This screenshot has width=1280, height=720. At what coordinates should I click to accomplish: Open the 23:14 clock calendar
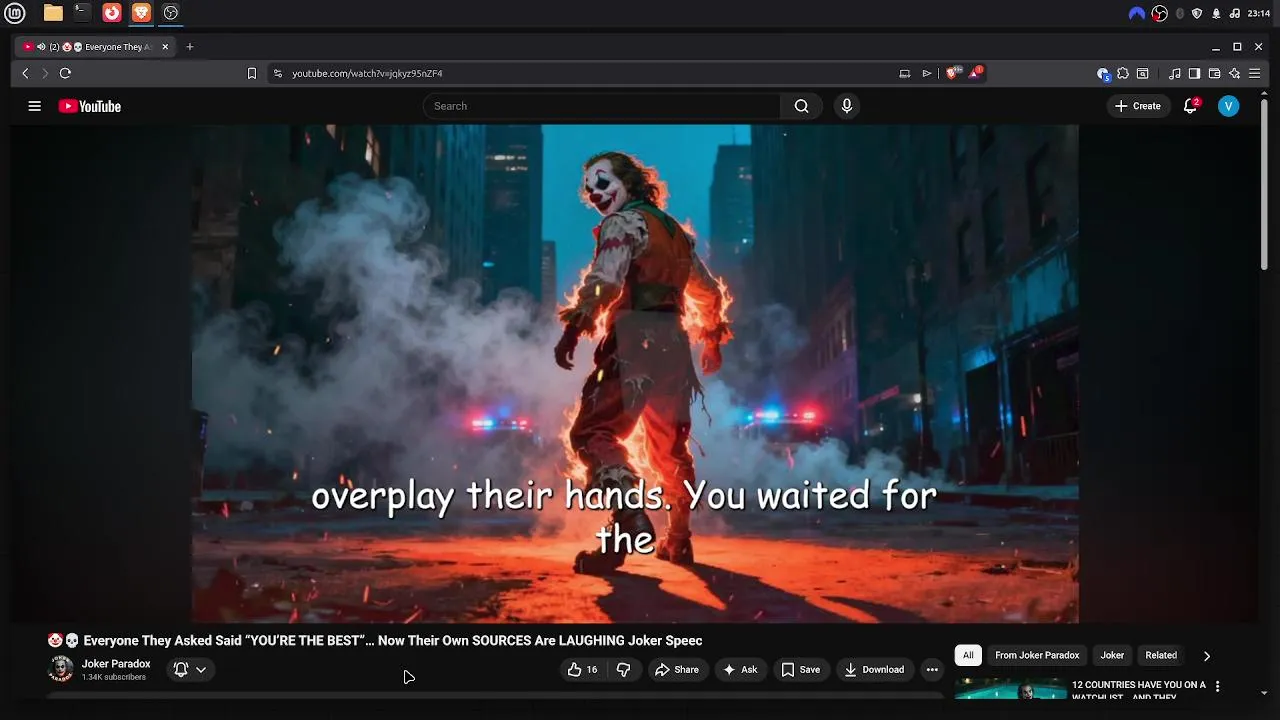point(1259,13)
